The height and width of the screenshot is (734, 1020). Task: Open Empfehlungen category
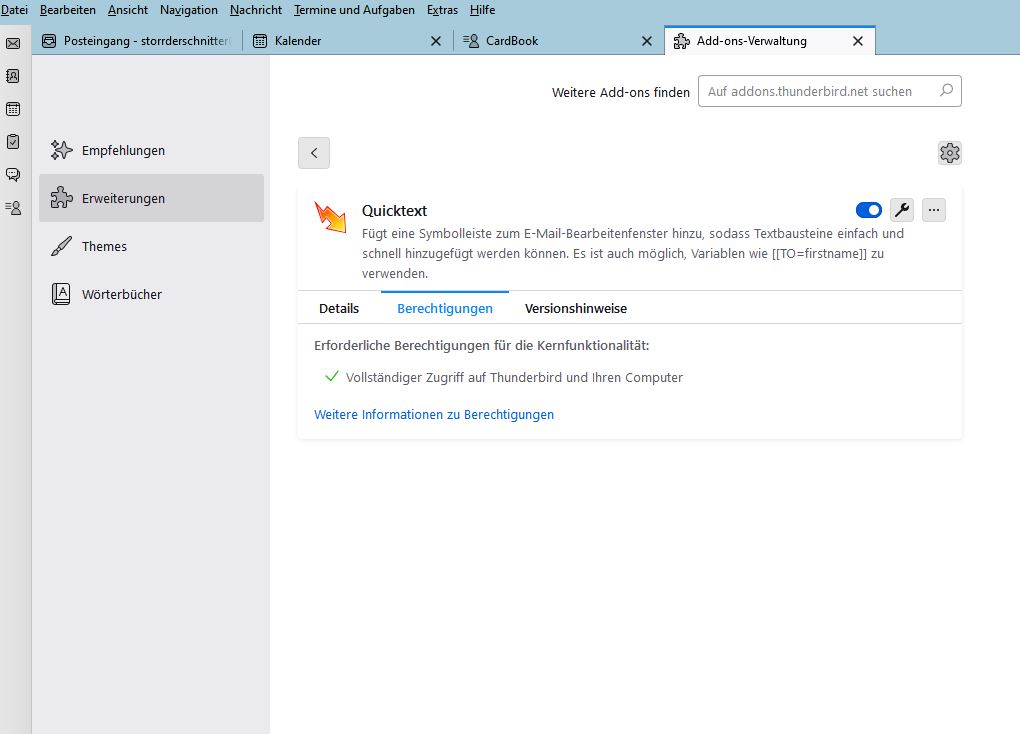pos(152,150)
